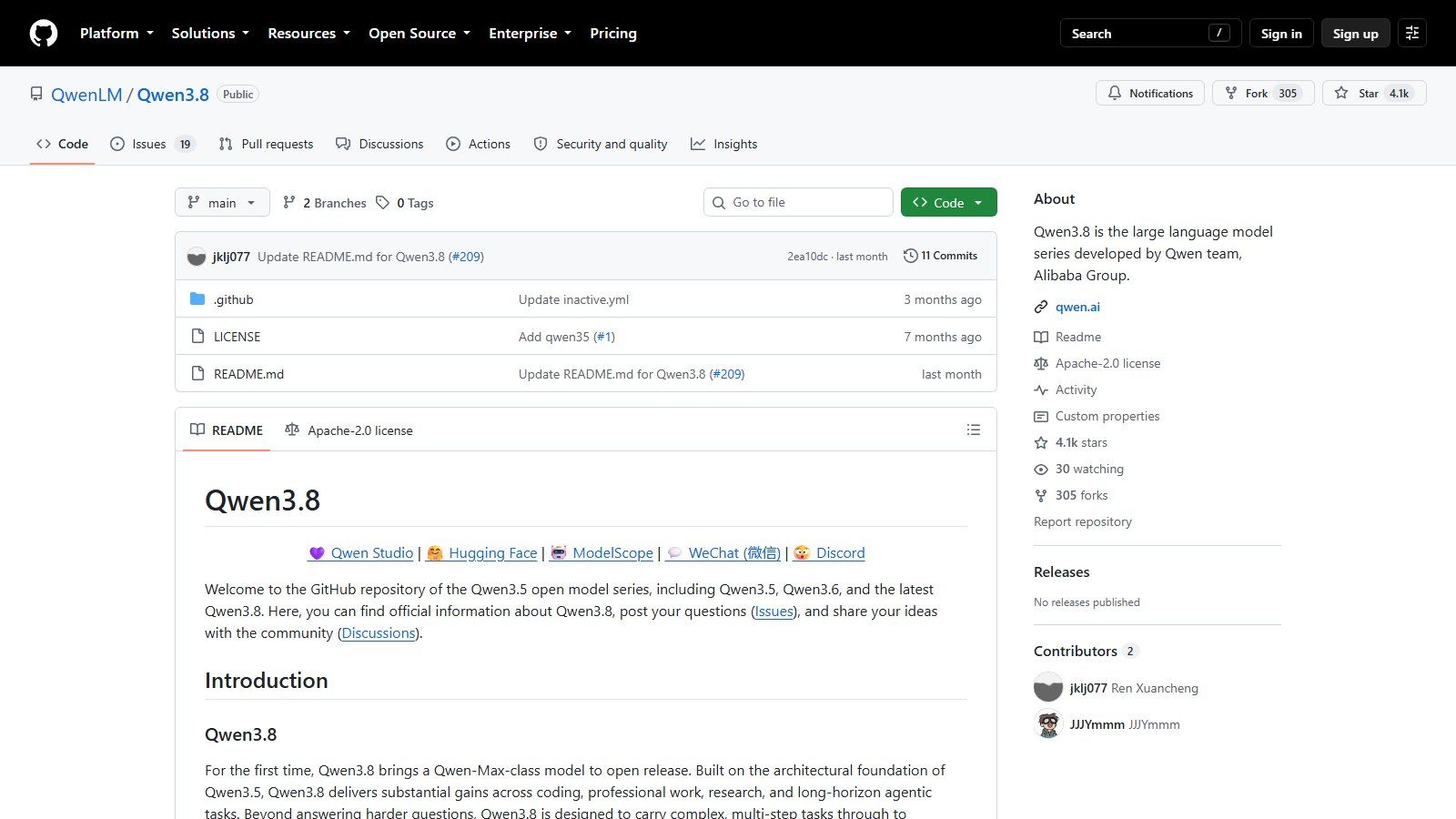Open the ModelScope link
This screenshot has width=1456, height=819.
tap(602, 553)
